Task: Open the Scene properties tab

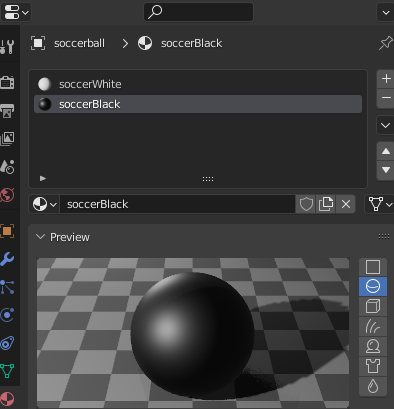Action: tap(7, 167)
